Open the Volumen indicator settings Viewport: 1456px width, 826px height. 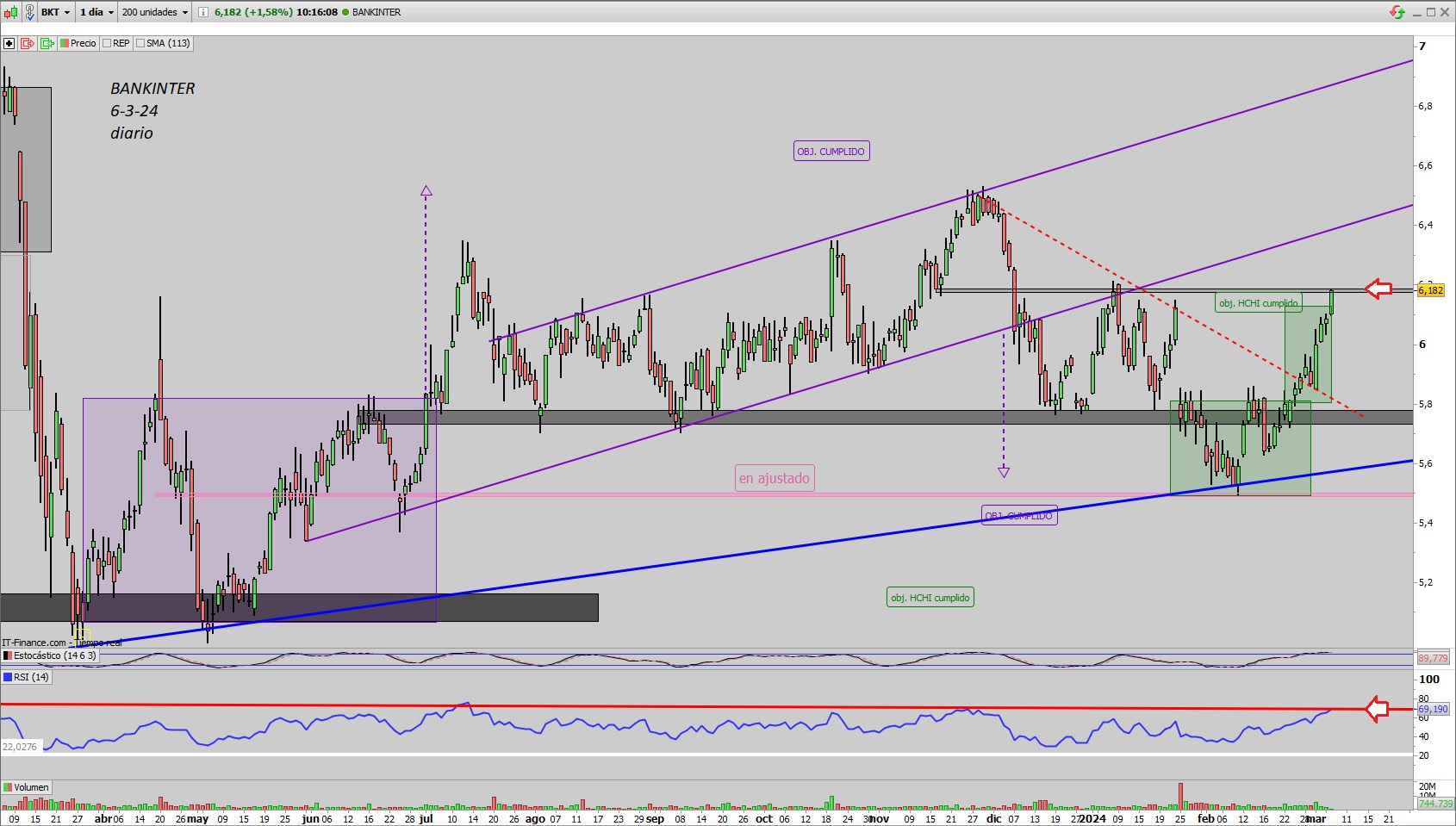click(x=27, y=787)
